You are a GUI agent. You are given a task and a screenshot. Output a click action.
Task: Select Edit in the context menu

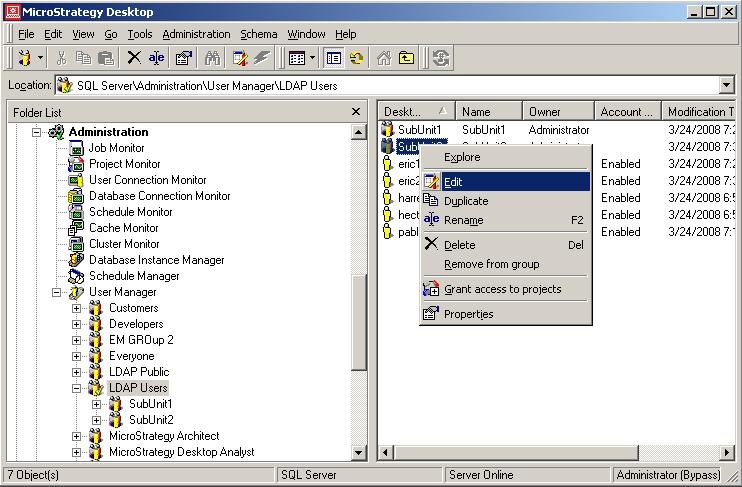453,182
